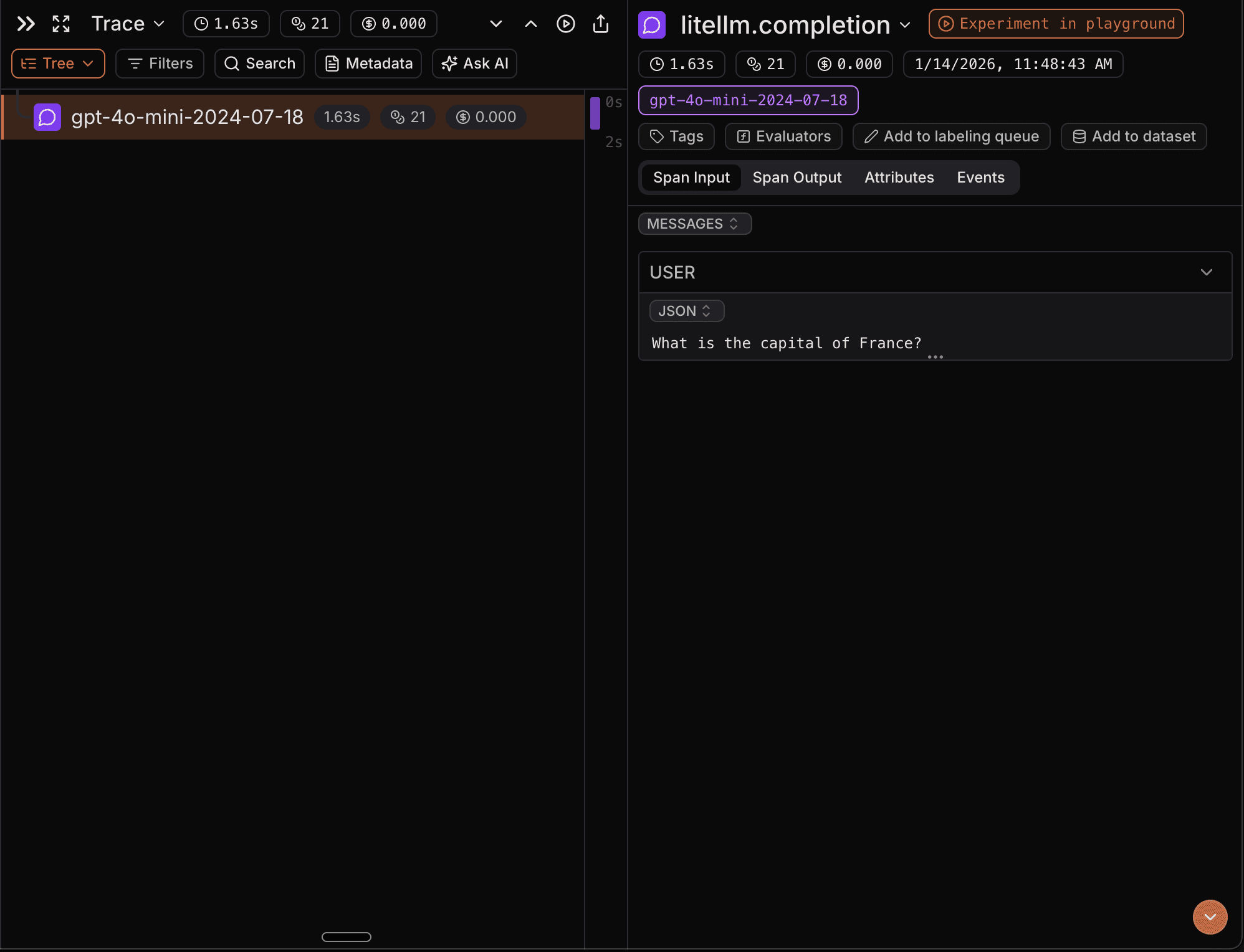Click the Ask AI sparkle icon
1244x952 pixels.
(x=449, y=63)
